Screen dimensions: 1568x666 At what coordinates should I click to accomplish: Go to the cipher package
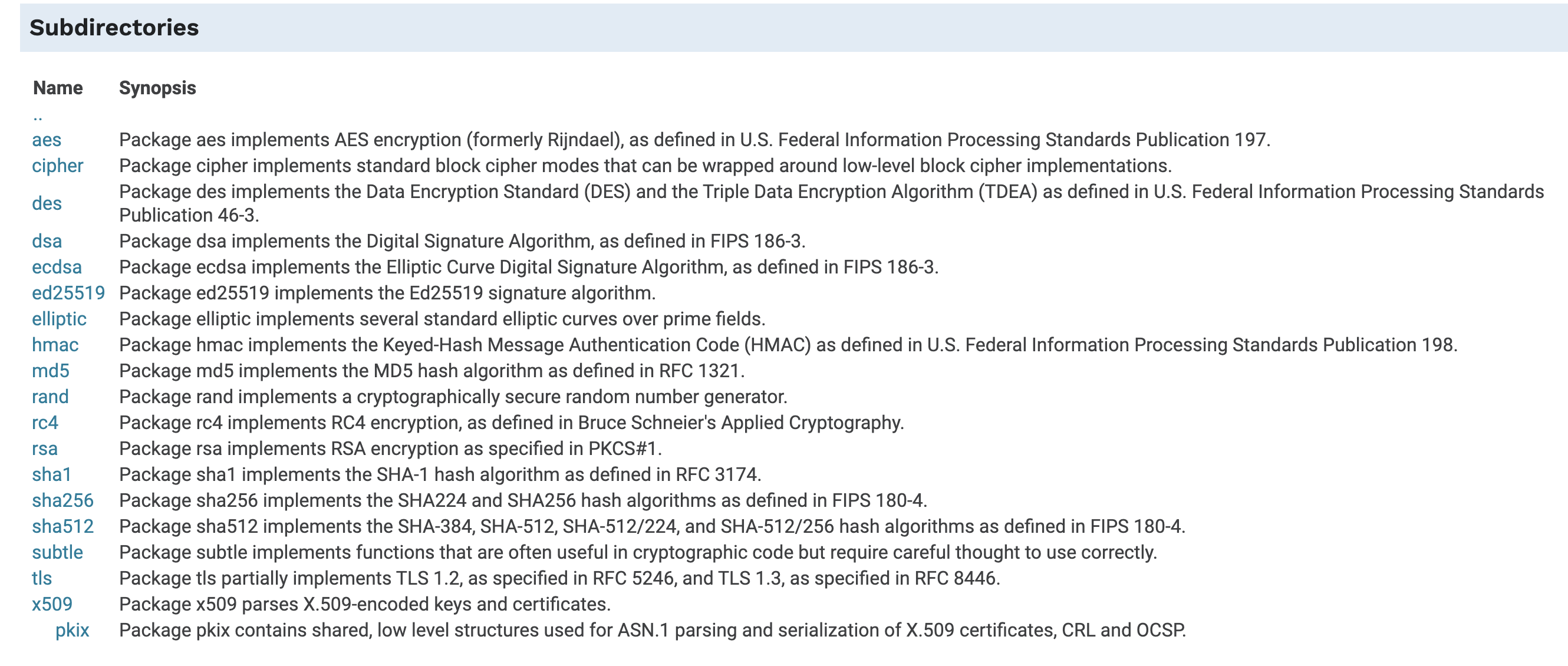pyautogui.click(x=57, y=166)
